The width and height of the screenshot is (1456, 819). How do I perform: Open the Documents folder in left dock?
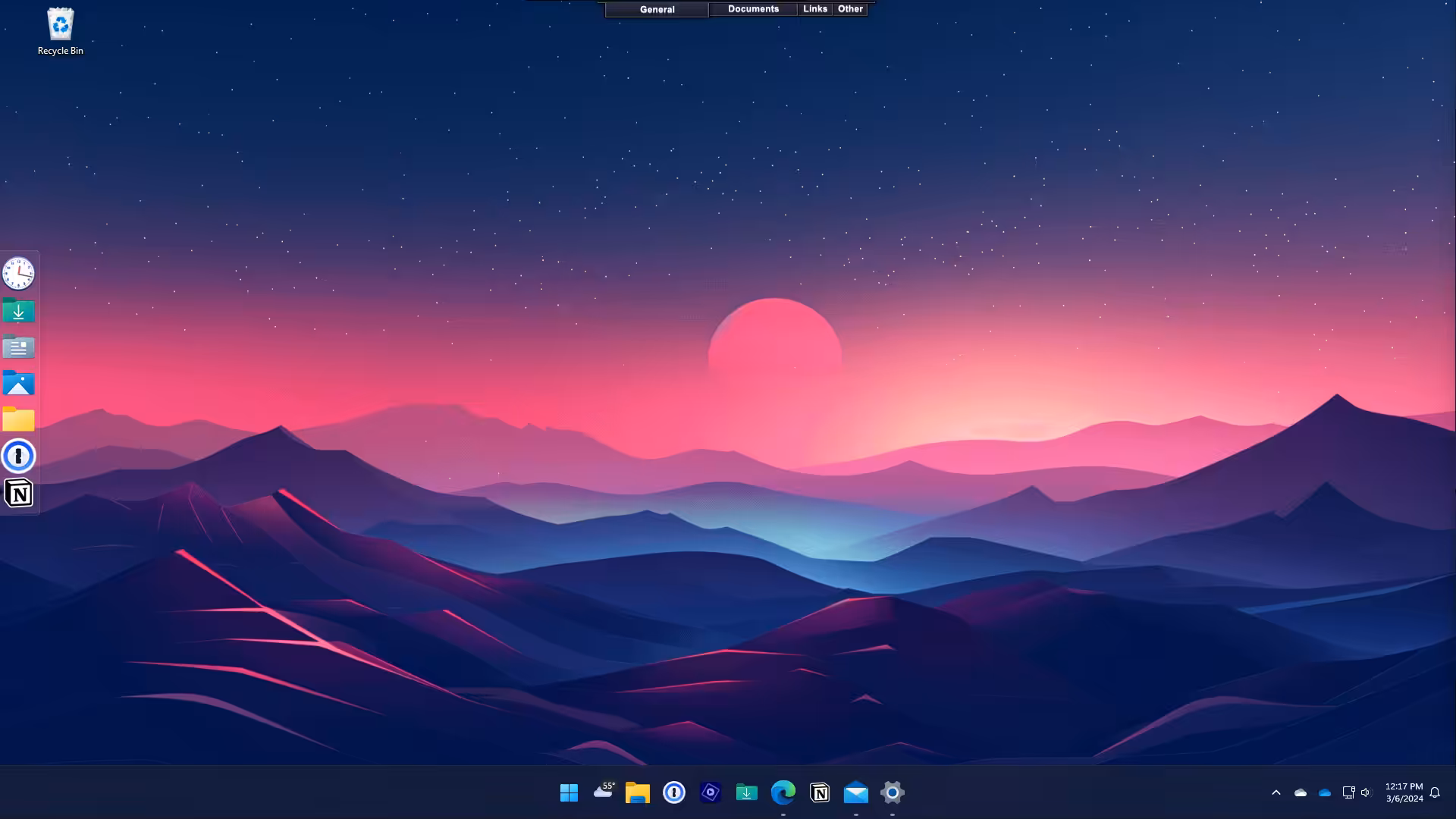coord(18,347)
